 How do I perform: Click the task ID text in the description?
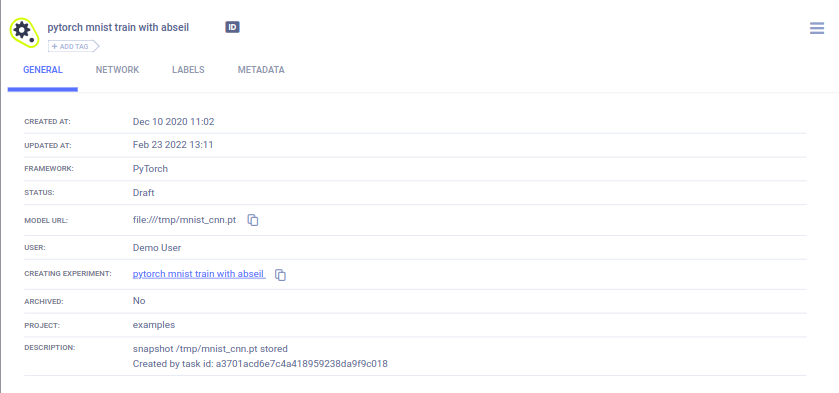[x=301, y=364]
